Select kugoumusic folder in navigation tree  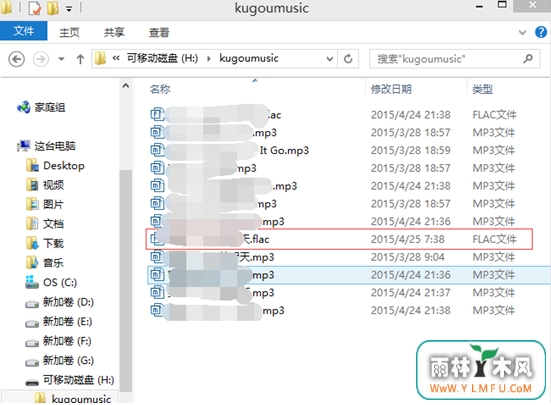coord(81,399)
